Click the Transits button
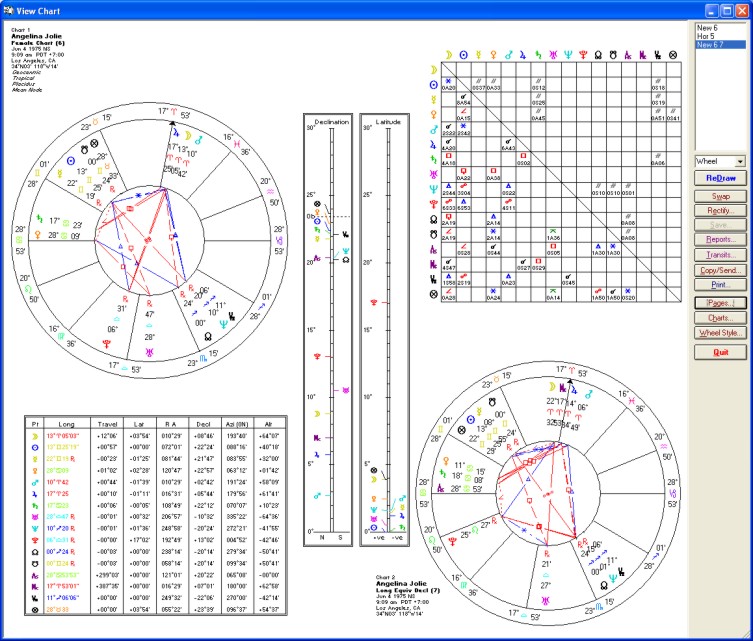Viewport: 753px width, 641px height. click(720, 256)
